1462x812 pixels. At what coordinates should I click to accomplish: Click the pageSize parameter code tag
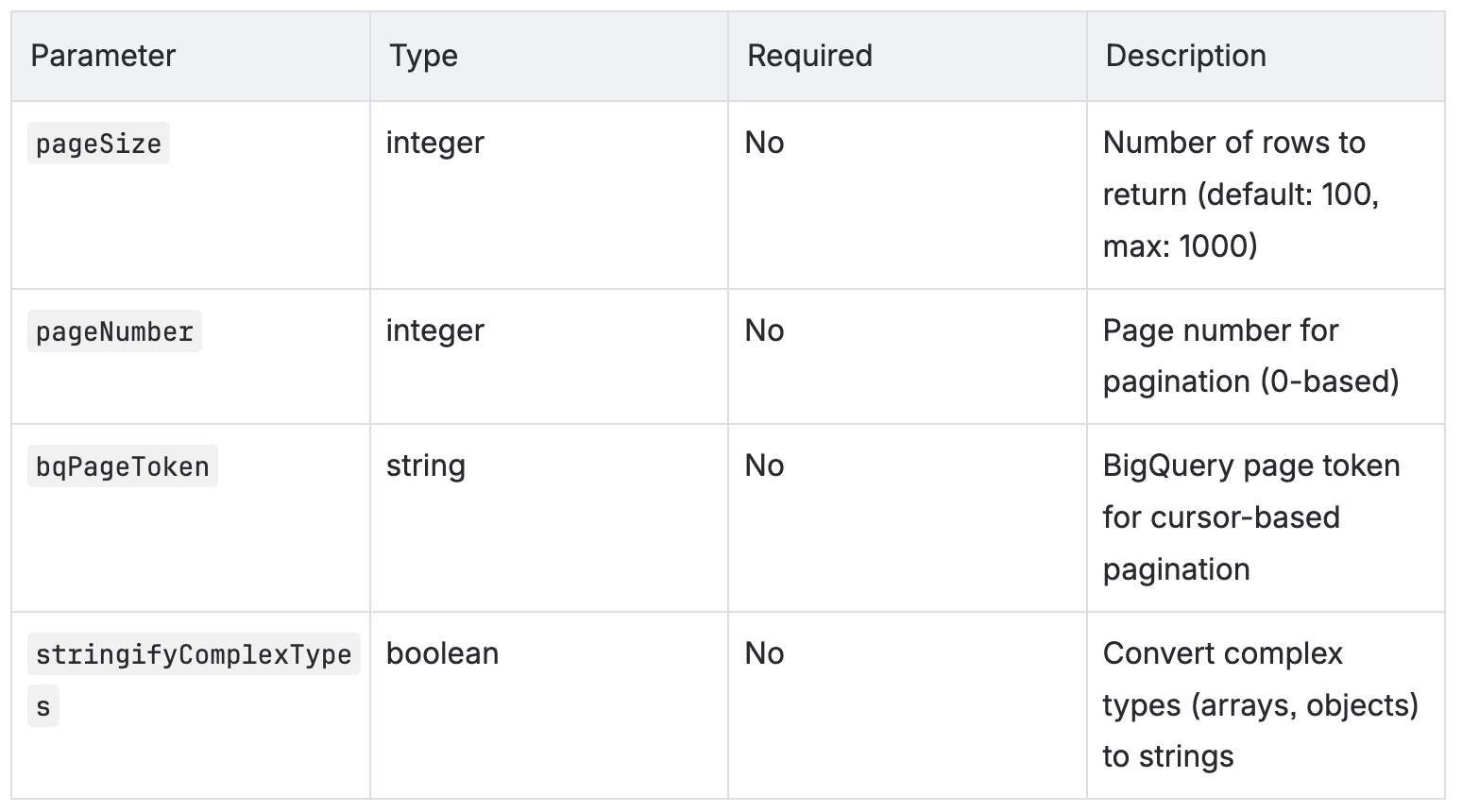98,144
